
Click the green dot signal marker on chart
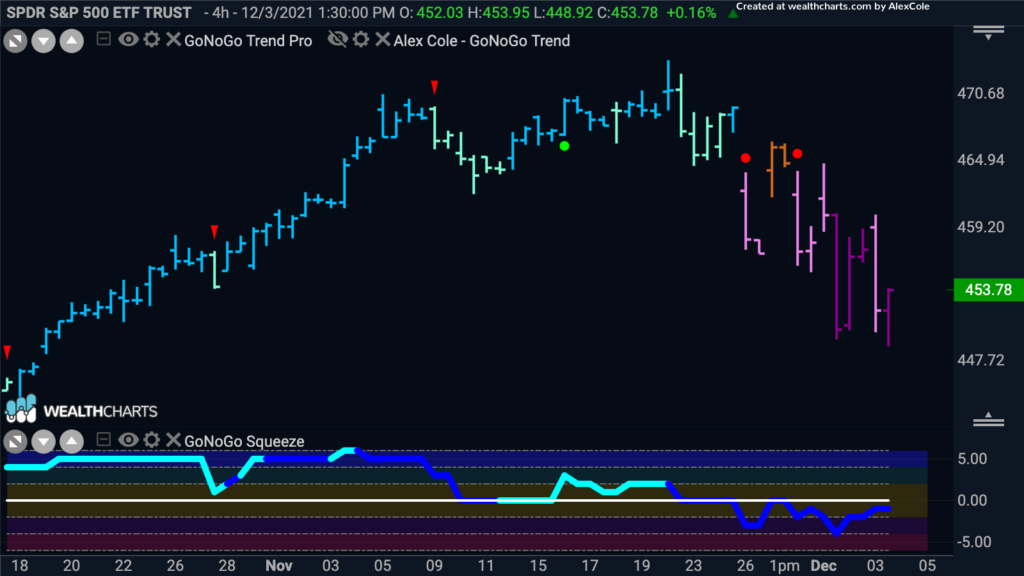click(564, 146)
